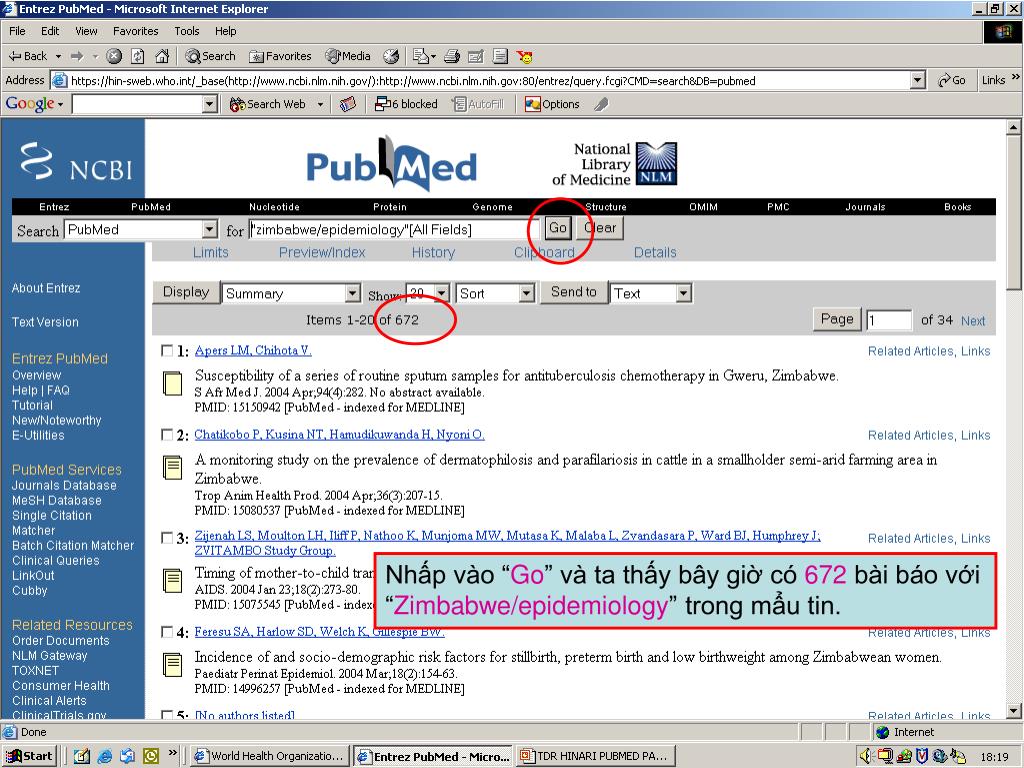1024x768 pixels.
Task: Click the Stop loading icon
Action: pyautogui.click(x=114, y=56)
